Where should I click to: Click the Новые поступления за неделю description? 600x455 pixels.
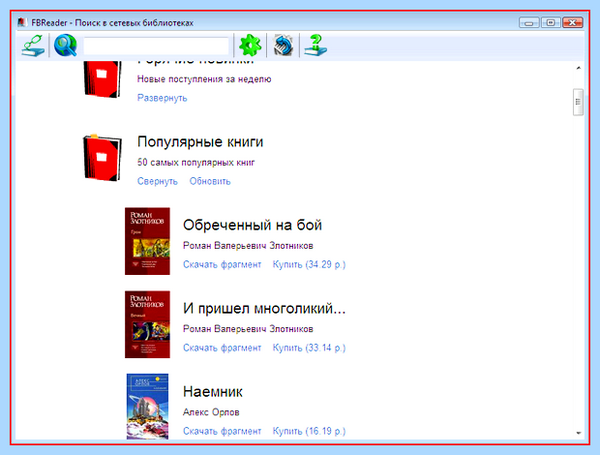(204, 79)
